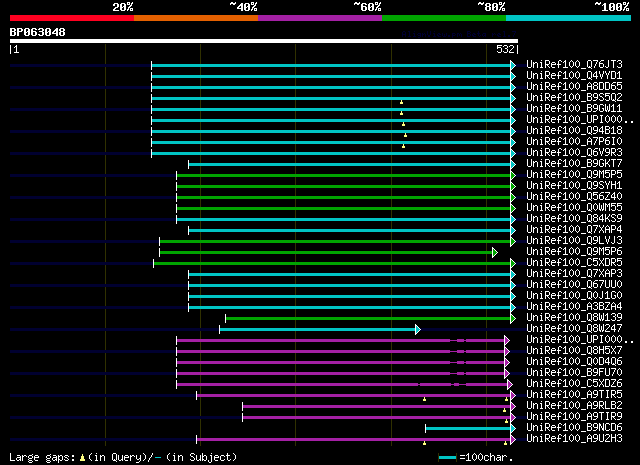Screen dimensions: 640x465
Task: Click the red 20% identity legend segment
Action: coord(72,18)
